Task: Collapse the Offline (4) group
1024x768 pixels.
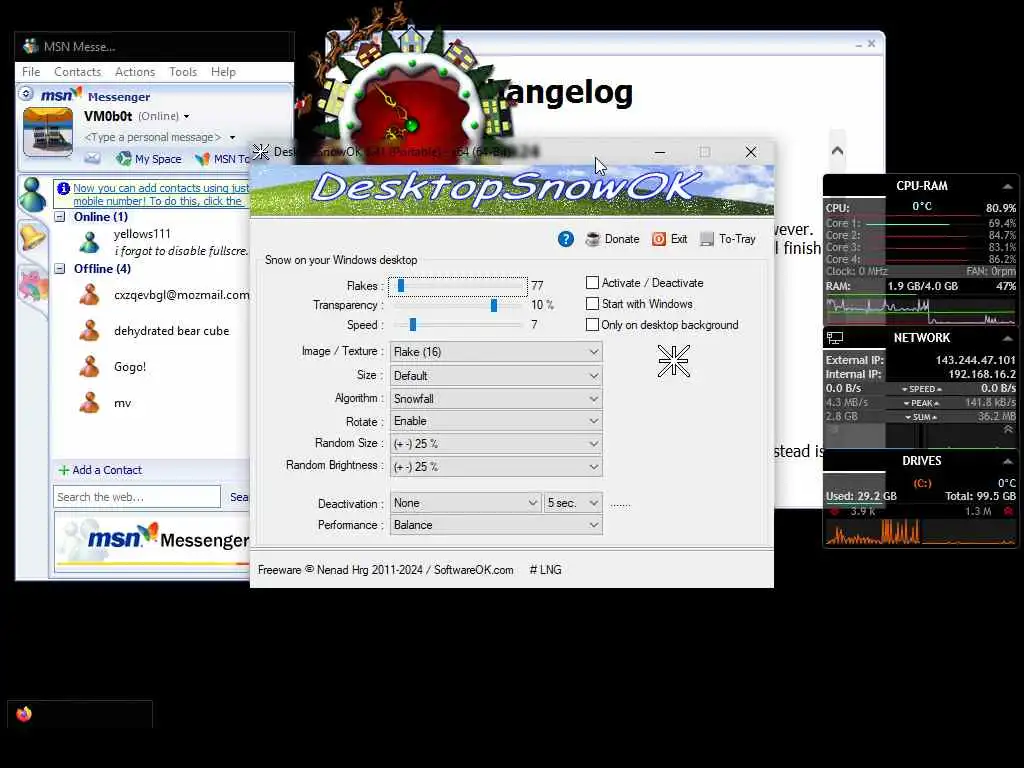Action: 59,268
